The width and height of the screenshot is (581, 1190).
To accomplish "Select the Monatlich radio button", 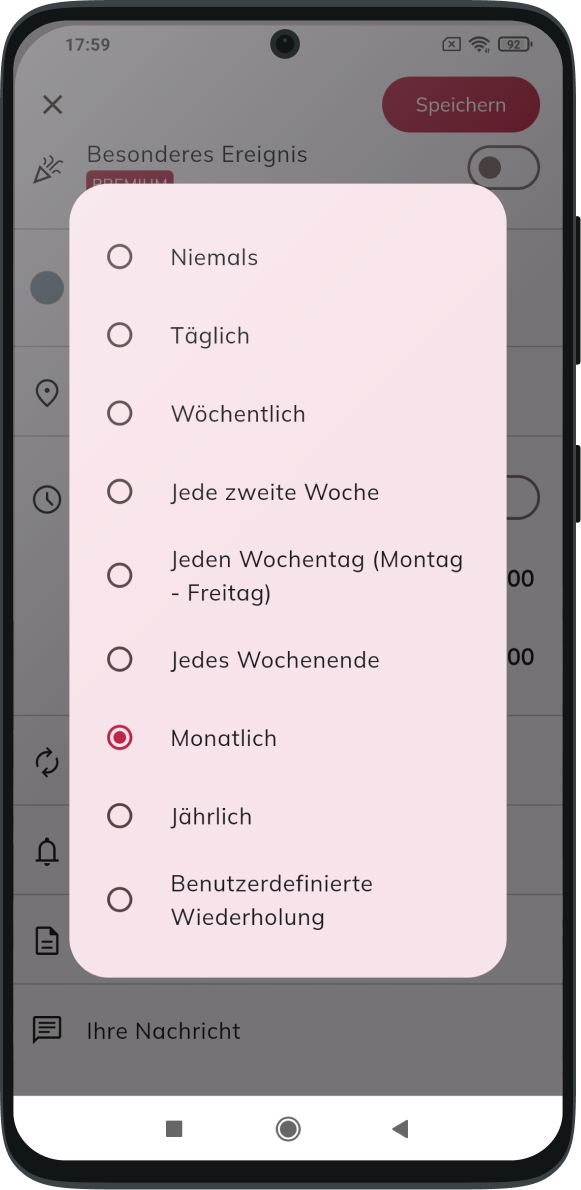I will click(x=287, y=738).
